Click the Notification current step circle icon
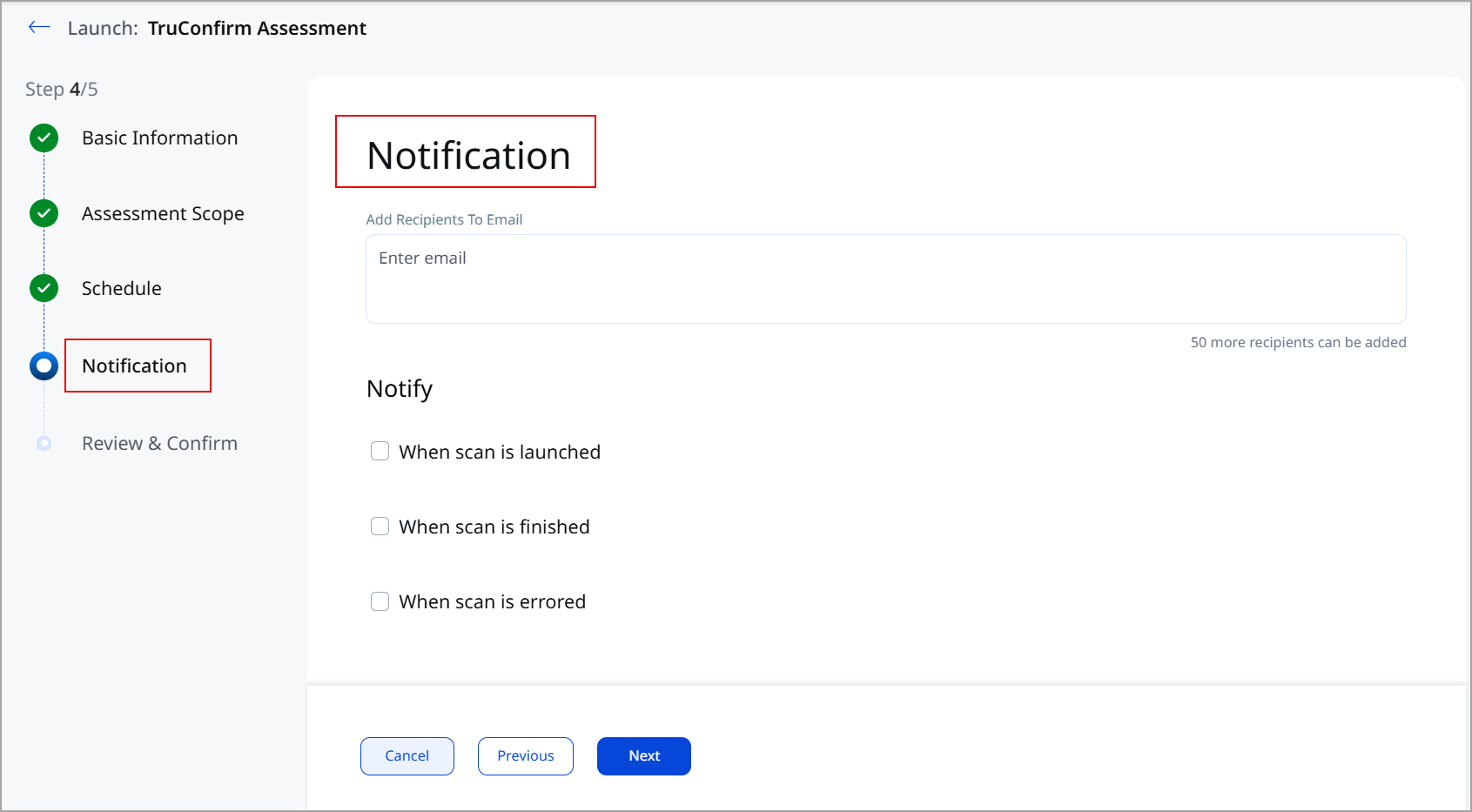Screen dimensions: 1472x812 pyautogui.click(x=44, y=366)
